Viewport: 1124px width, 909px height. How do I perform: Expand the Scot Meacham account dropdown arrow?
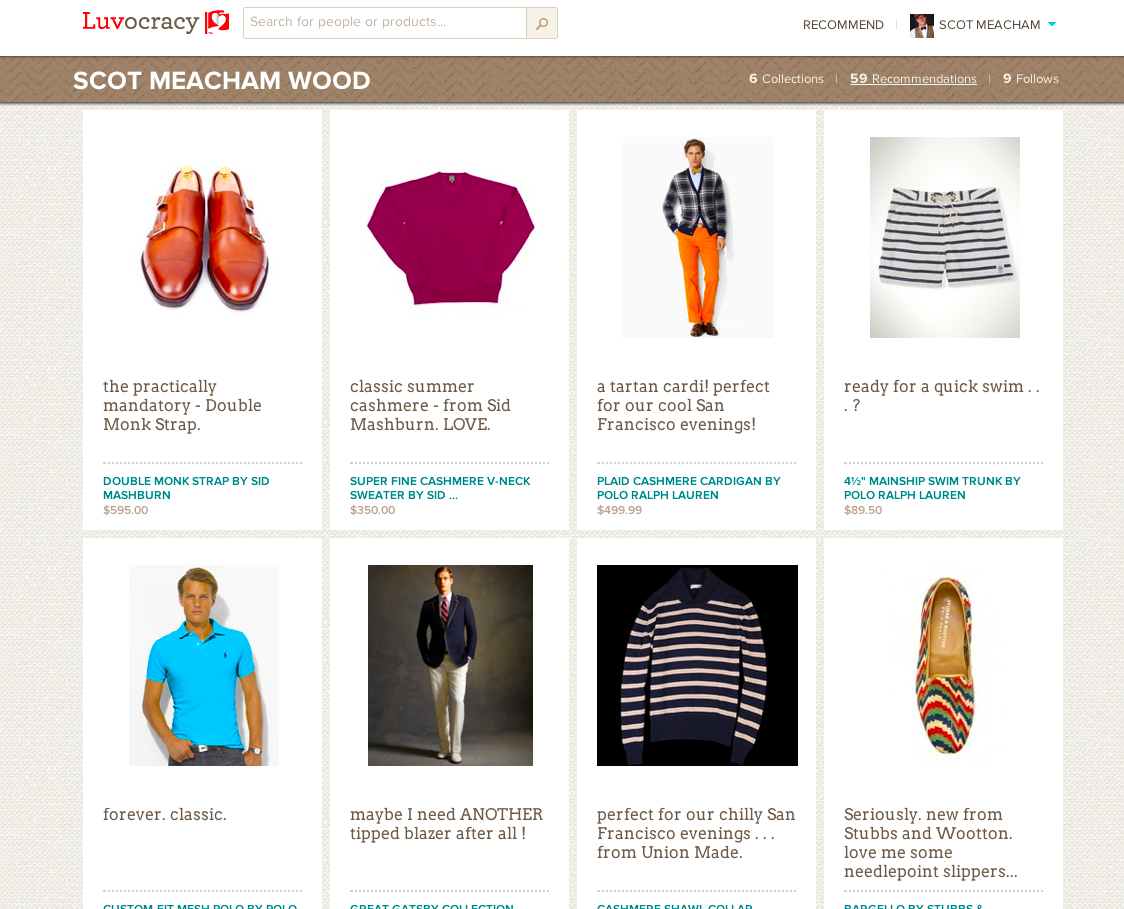(1052, 24)
